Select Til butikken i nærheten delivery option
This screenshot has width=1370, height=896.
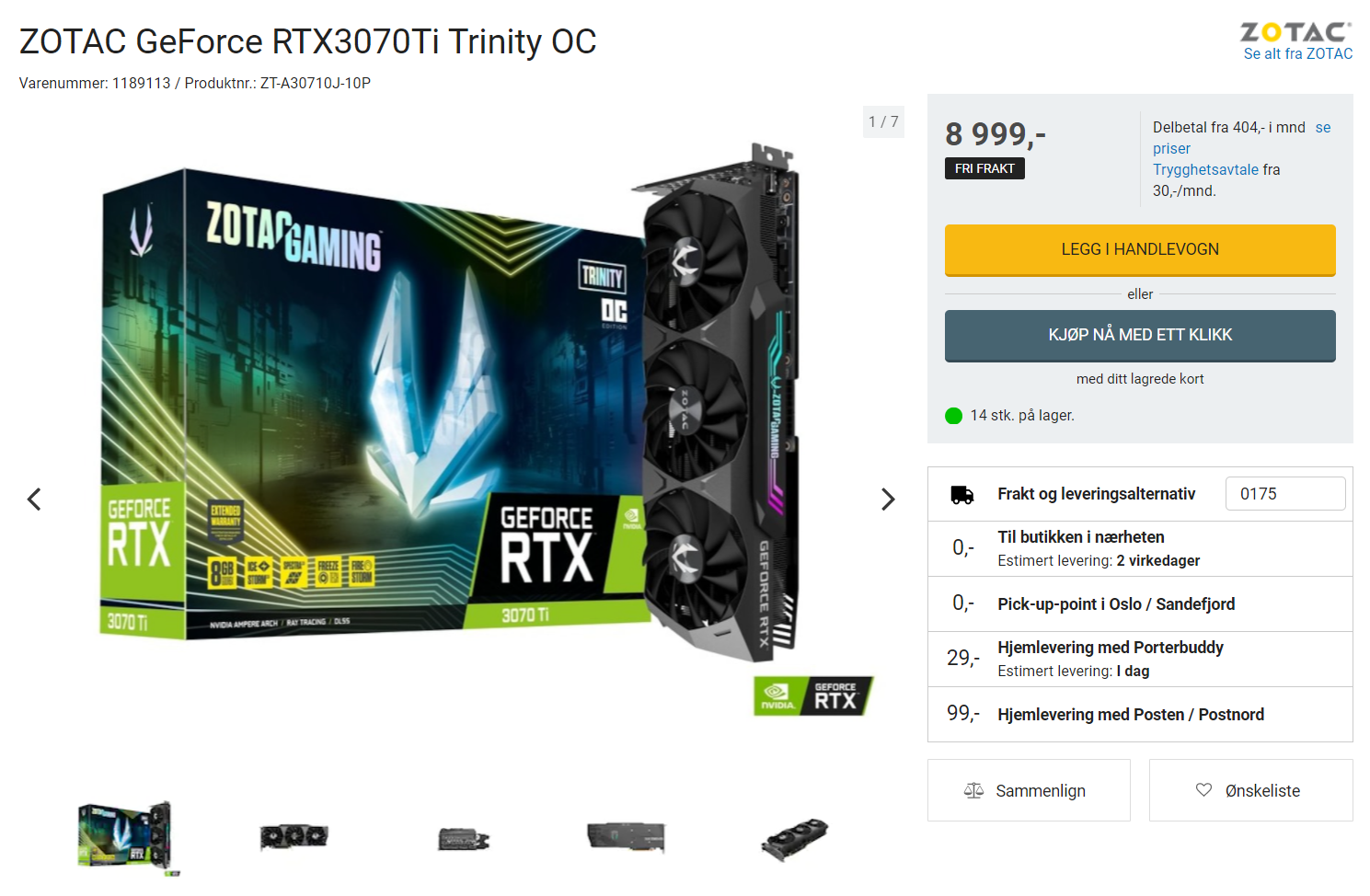tap(1140, 548)
